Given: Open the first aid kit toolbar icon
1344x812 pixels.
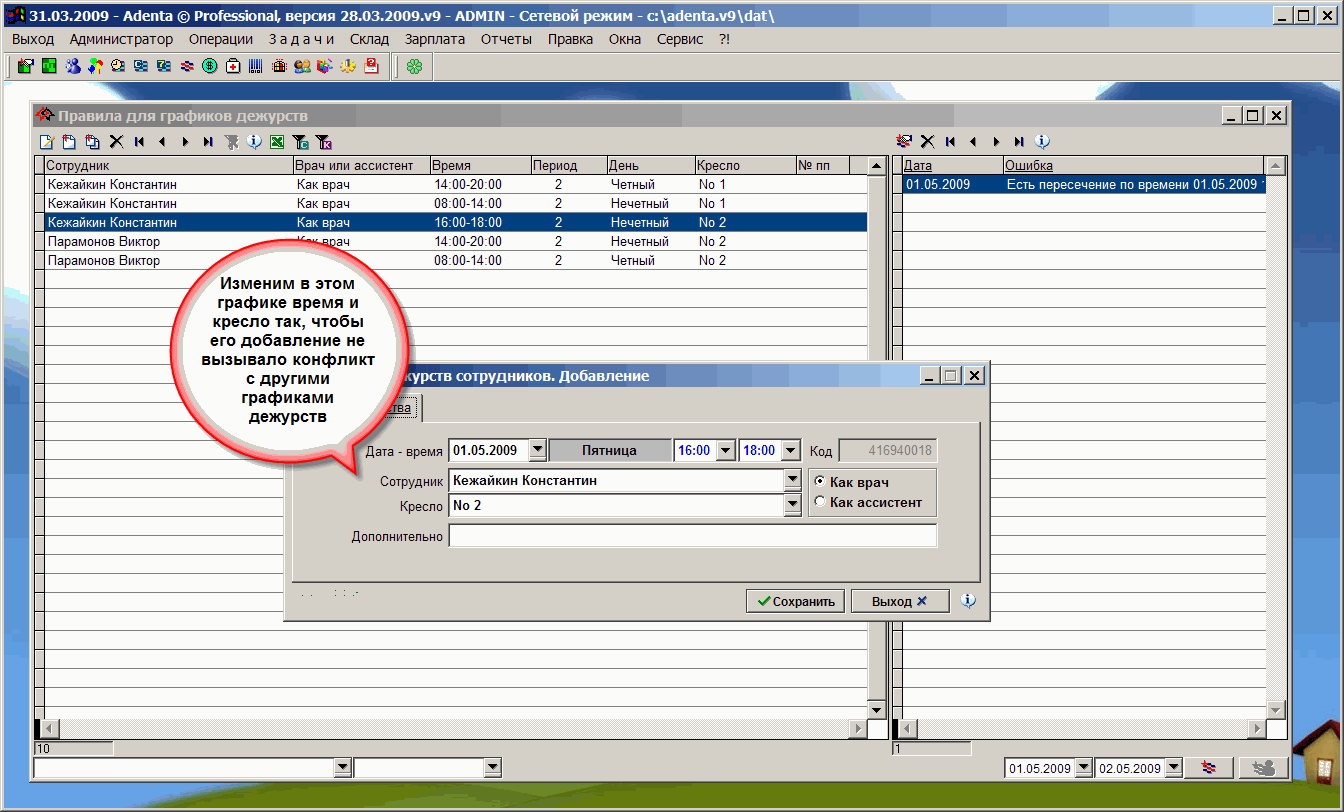Looking at the screenshot, I should pos(233,67).
